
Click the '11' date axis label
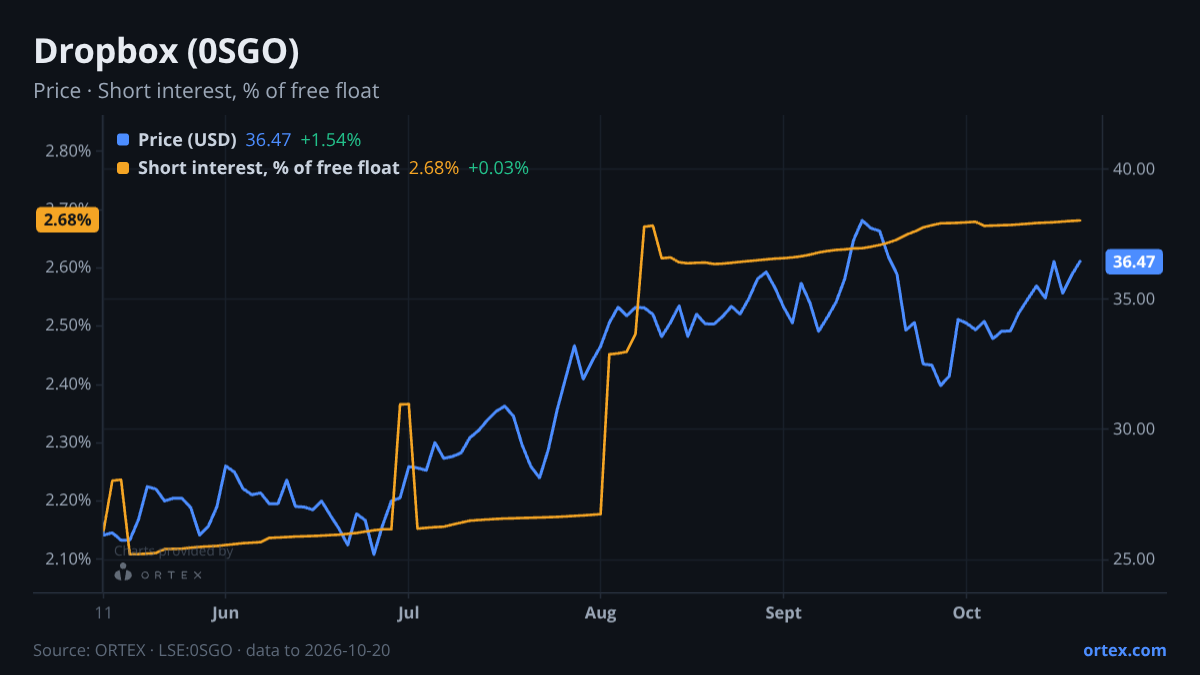pyautogui.click(x=103, y=613)
